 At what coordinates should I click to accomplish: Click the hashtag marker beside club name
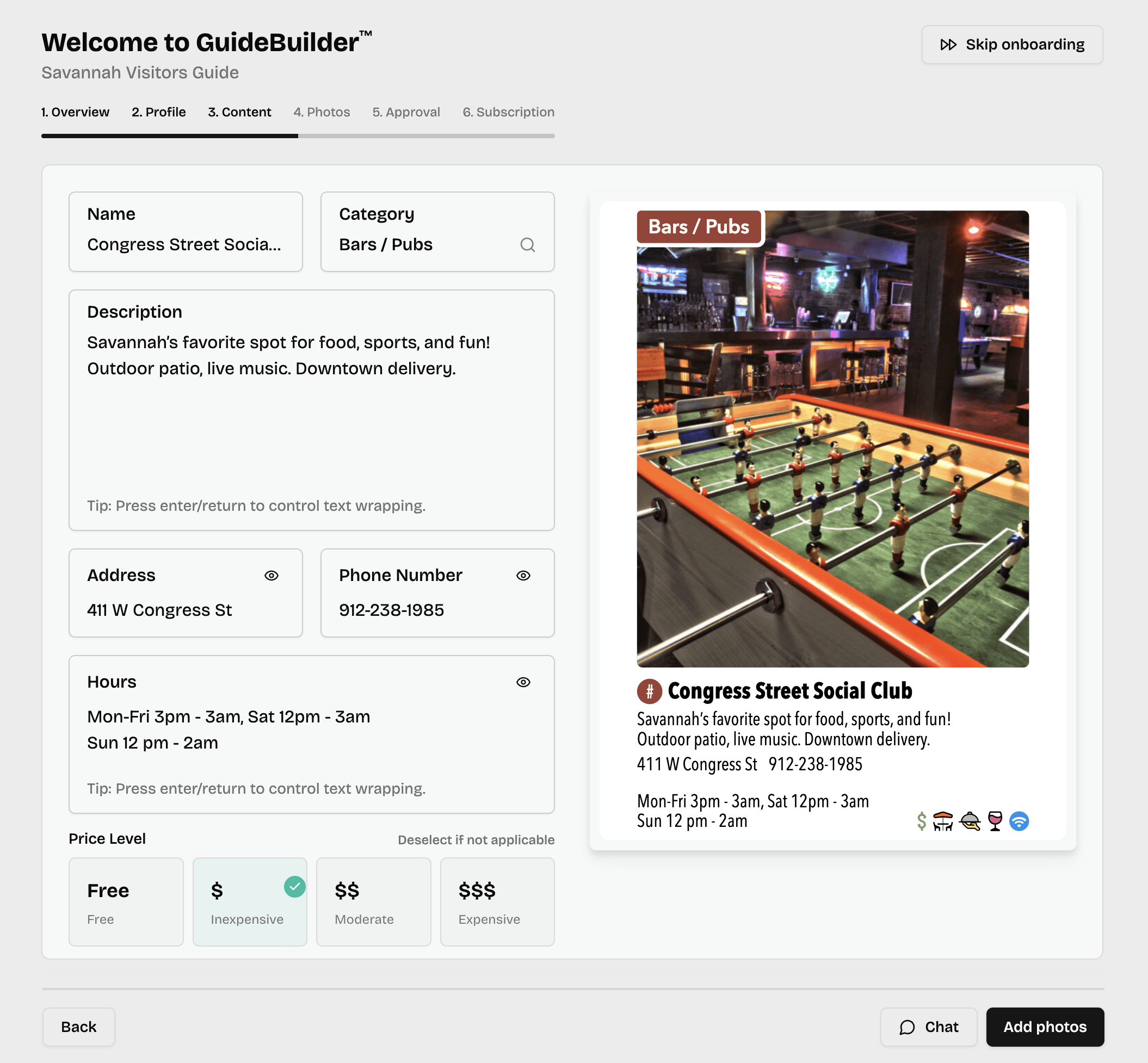[649, 691]
